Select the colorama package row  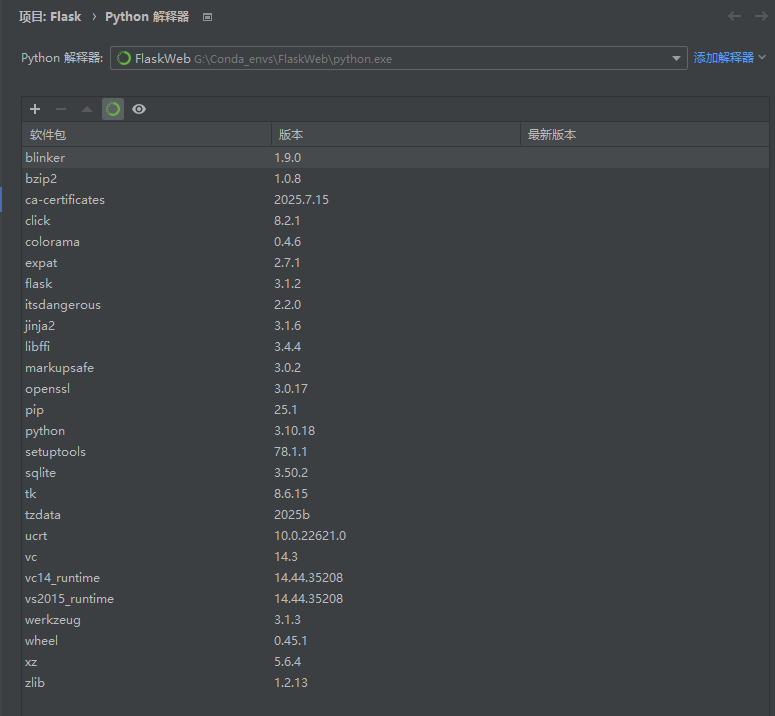click(395, 242)
